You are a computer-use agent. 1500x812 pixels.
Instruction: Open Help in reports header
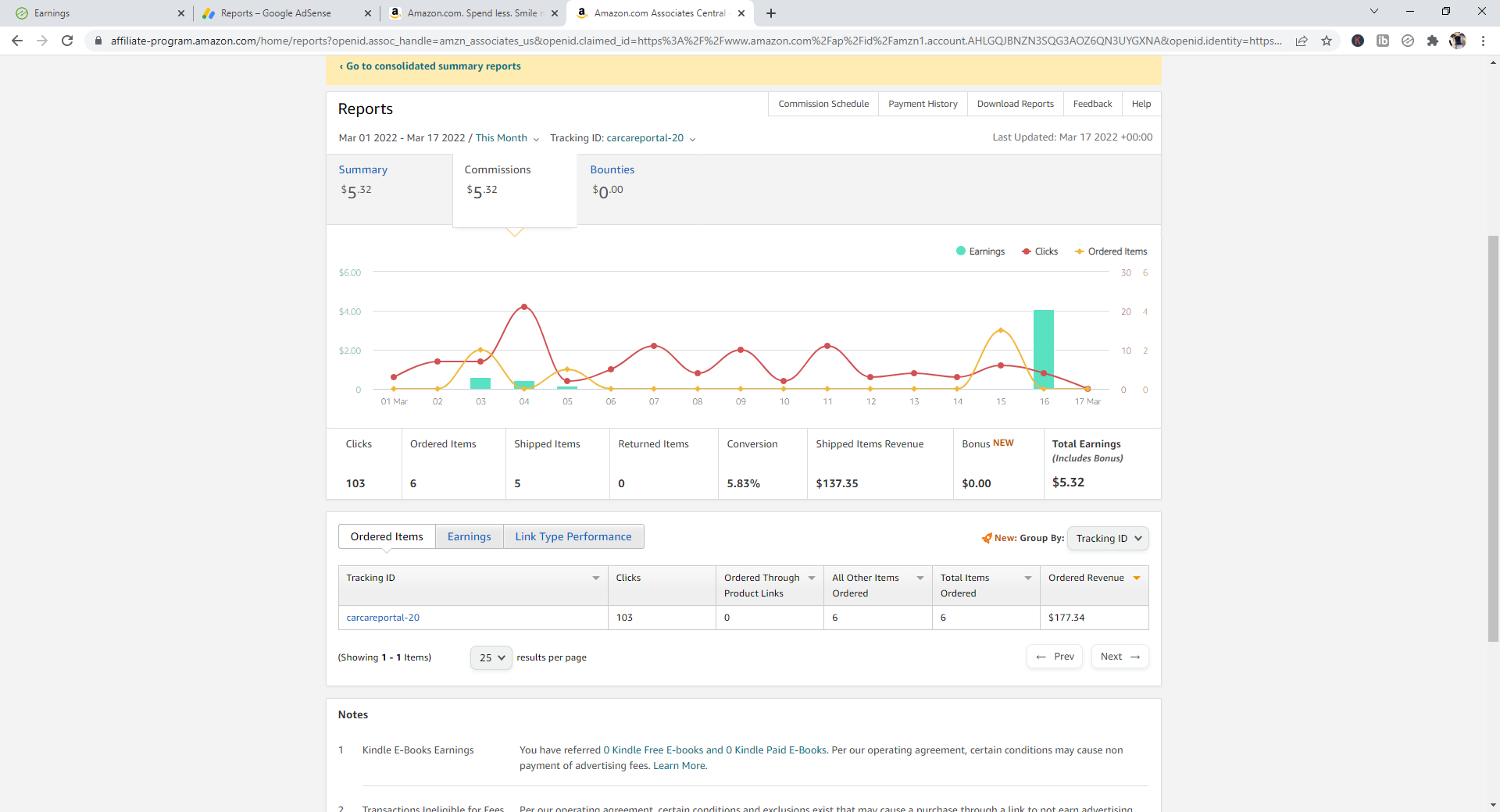pos(1141,104)
